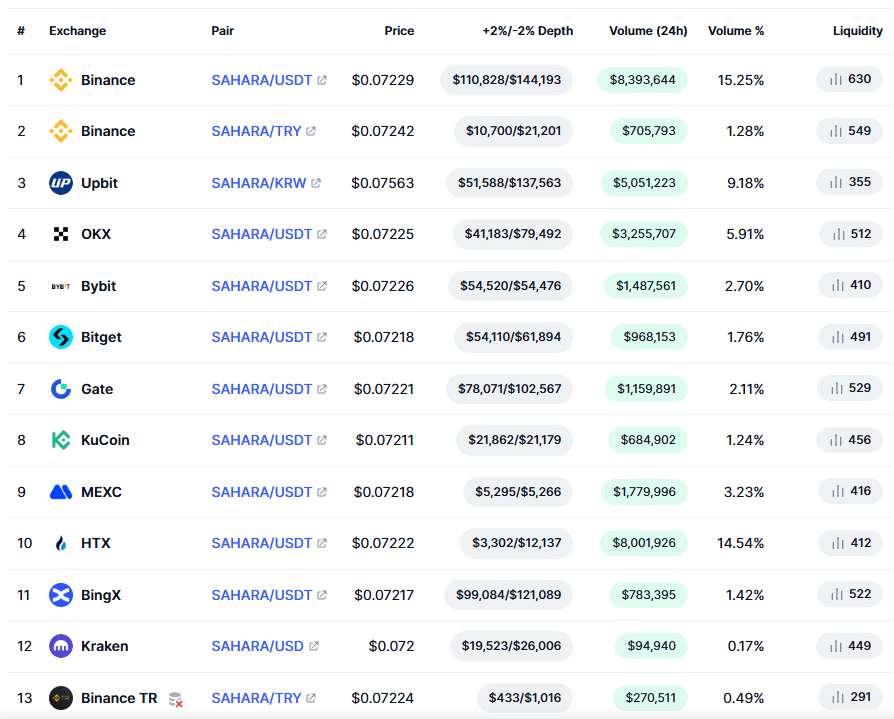Viewport: 894px width, 719px height.
Task: Click external link icon of HTX SAHARA/USDT
Action: (322, 543)
